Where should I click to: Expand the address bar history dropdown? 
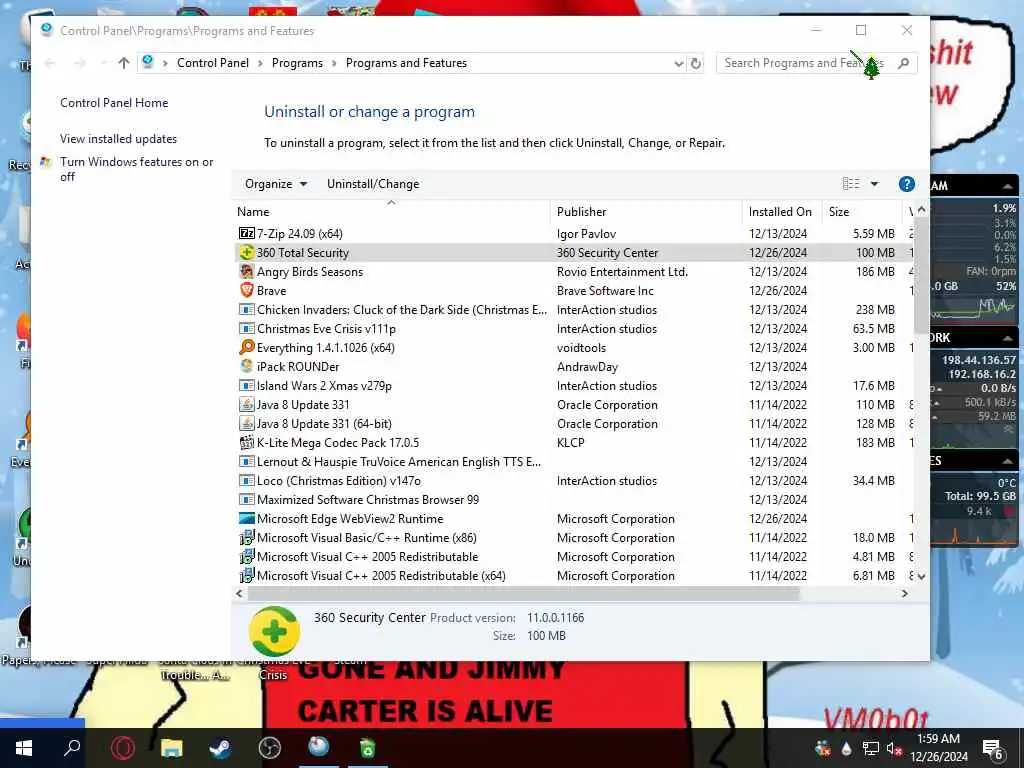[679, 63]
